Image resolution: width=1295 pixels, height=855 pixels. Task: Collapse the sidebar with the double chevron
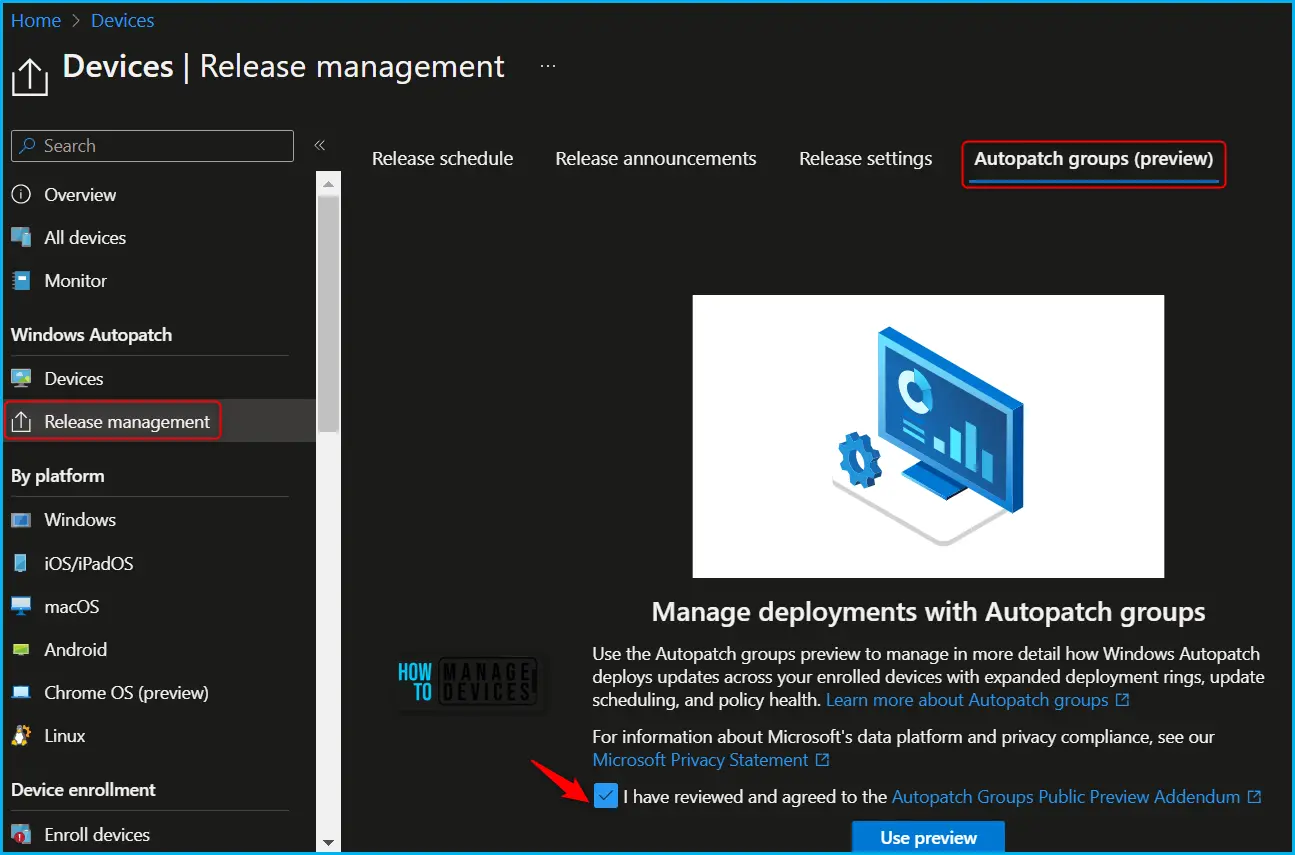click(320, 145)
